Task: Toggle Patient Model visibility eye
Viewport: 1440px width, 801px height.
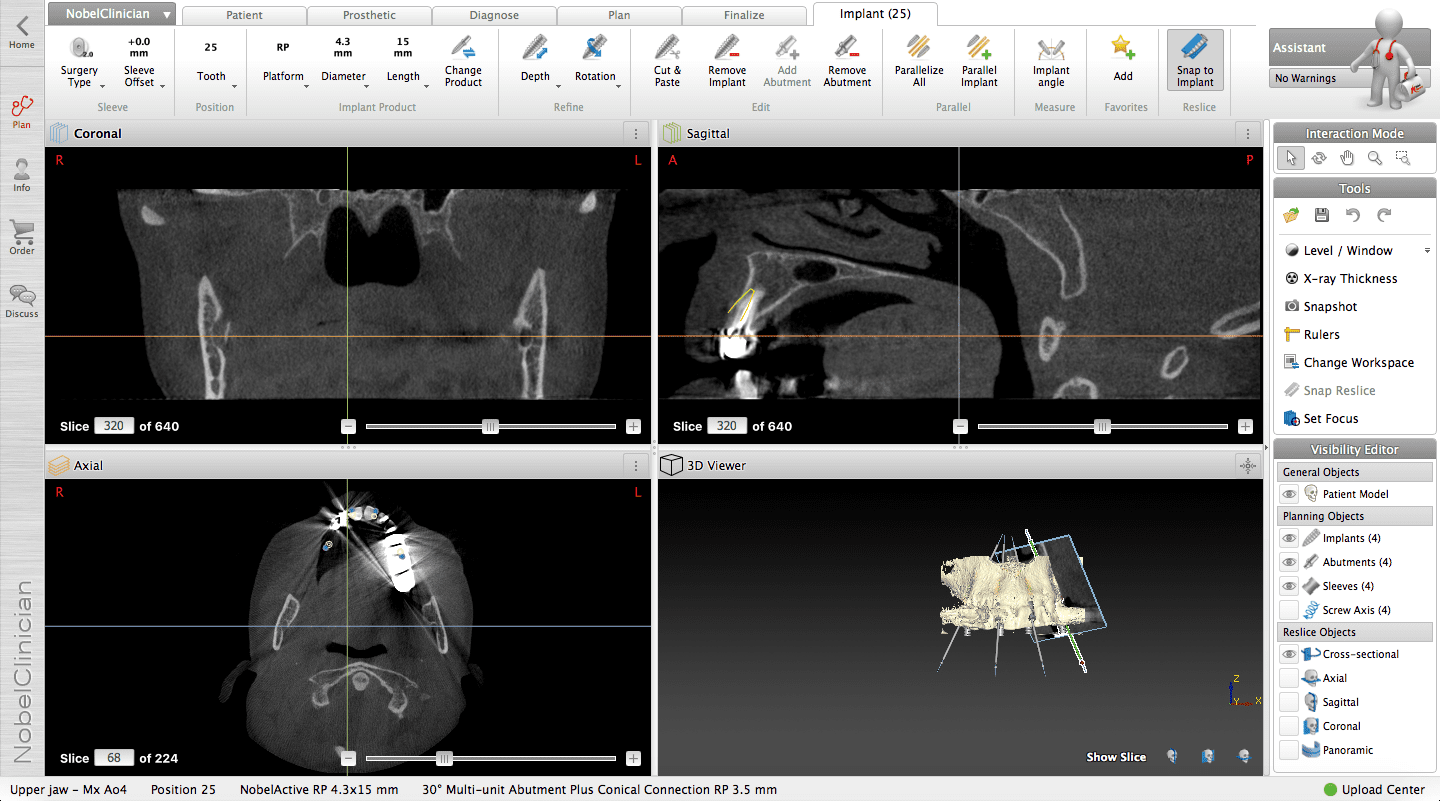Action: [x=1289, y=494]
